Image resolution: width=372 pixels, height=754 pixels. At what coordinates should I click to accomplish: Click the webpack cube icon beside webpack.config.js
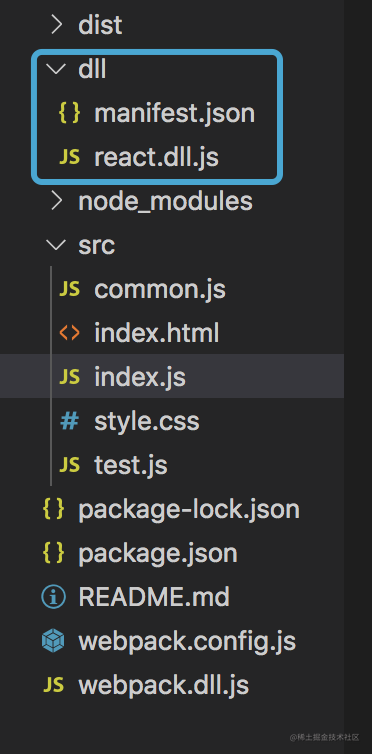click(53, 641)
